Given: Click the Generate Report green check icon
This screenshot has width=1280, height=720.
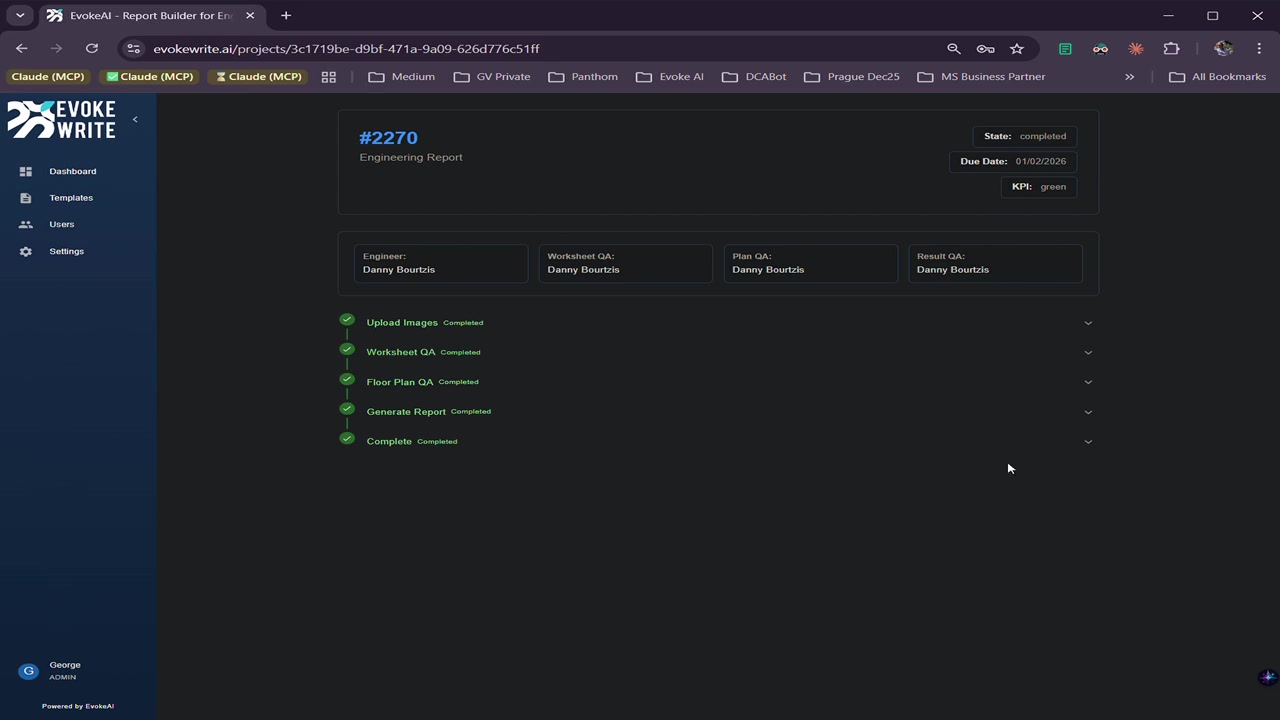Looking at the screenshot, I should pos(347,408).
